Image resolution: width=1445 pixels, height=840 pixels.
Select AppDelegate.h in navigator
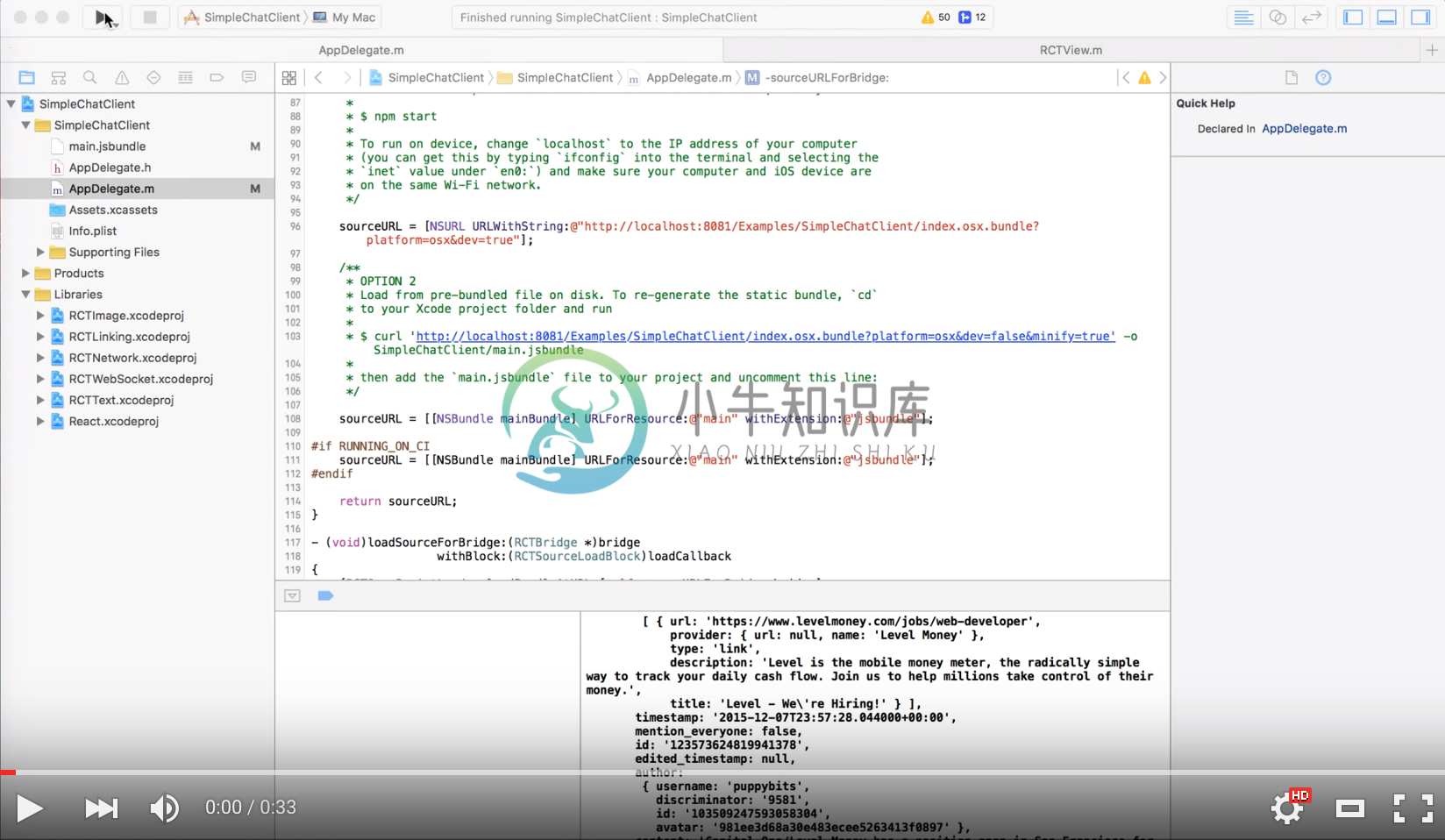(110, 167)
